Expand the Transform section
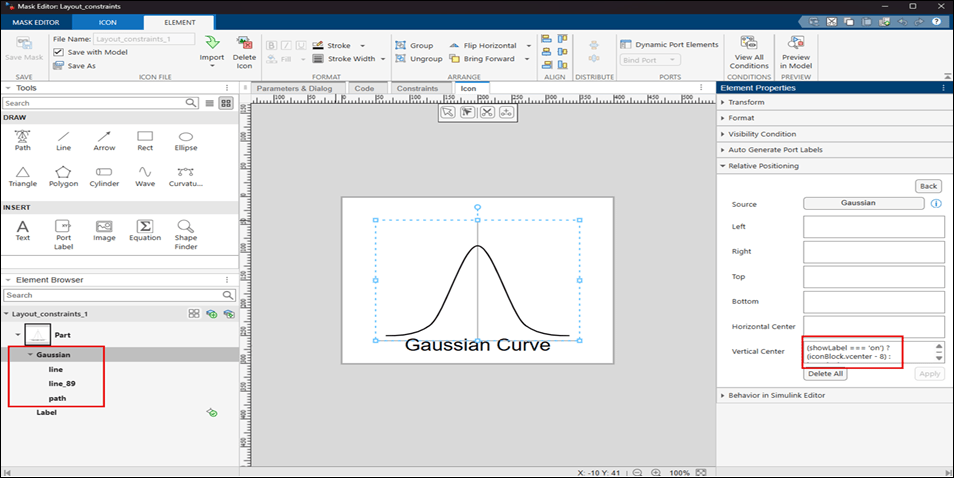Viewport: 954px width, 478px height. click(746, 102)
